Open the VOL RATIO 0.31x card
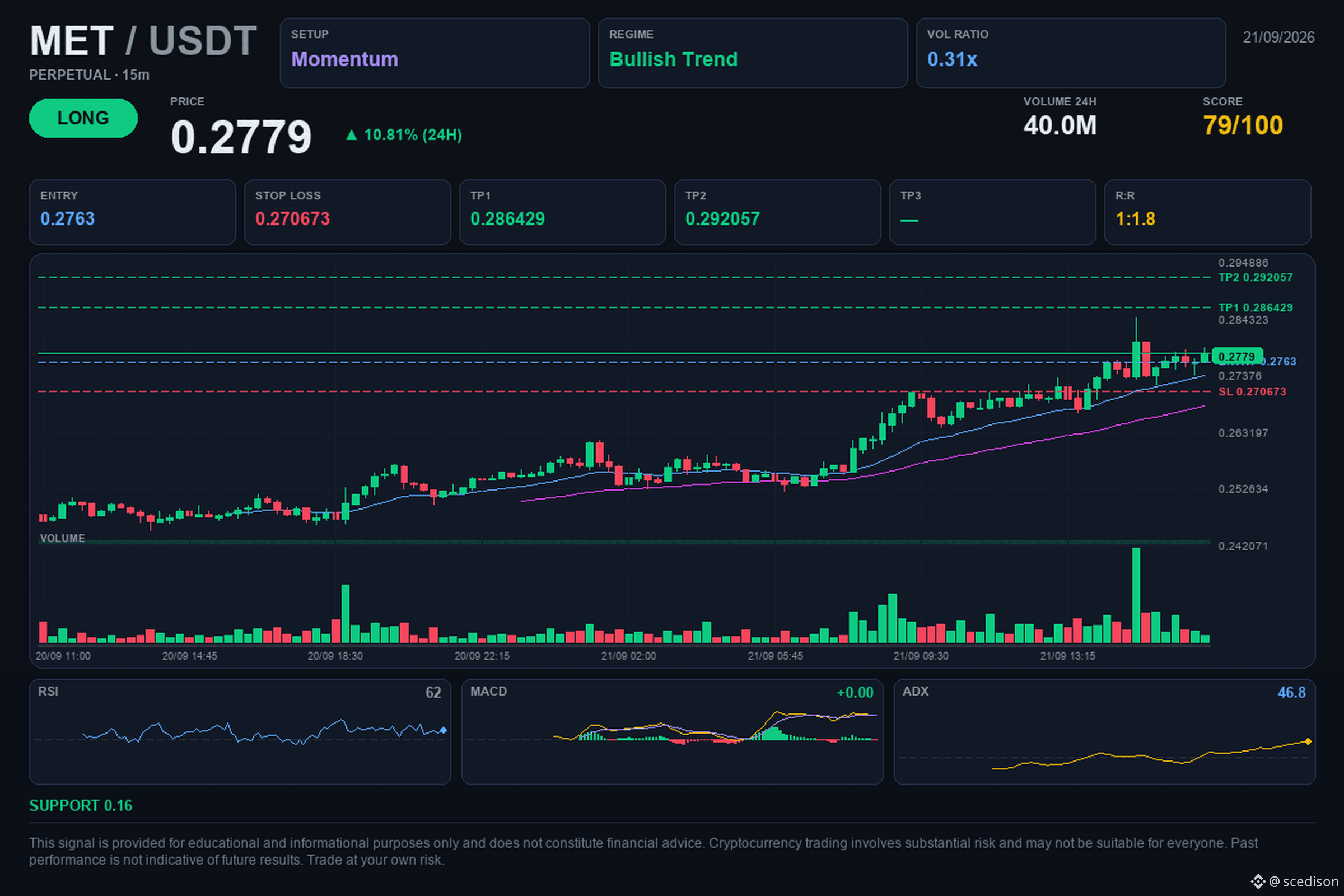This screenshot has width=1344, height=896. [x=1071, y=53]
